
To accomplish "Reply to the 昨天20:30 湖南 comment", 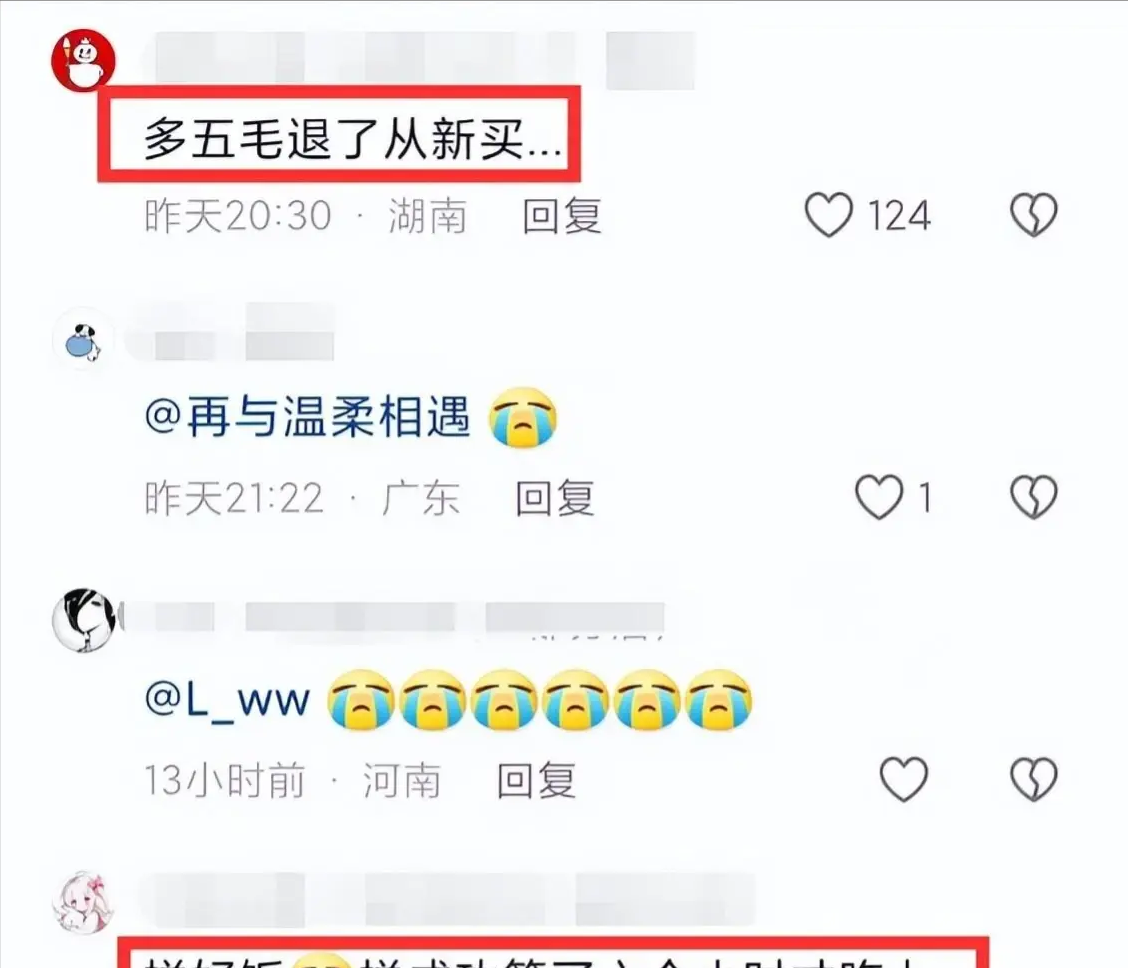I will [562, 215].
